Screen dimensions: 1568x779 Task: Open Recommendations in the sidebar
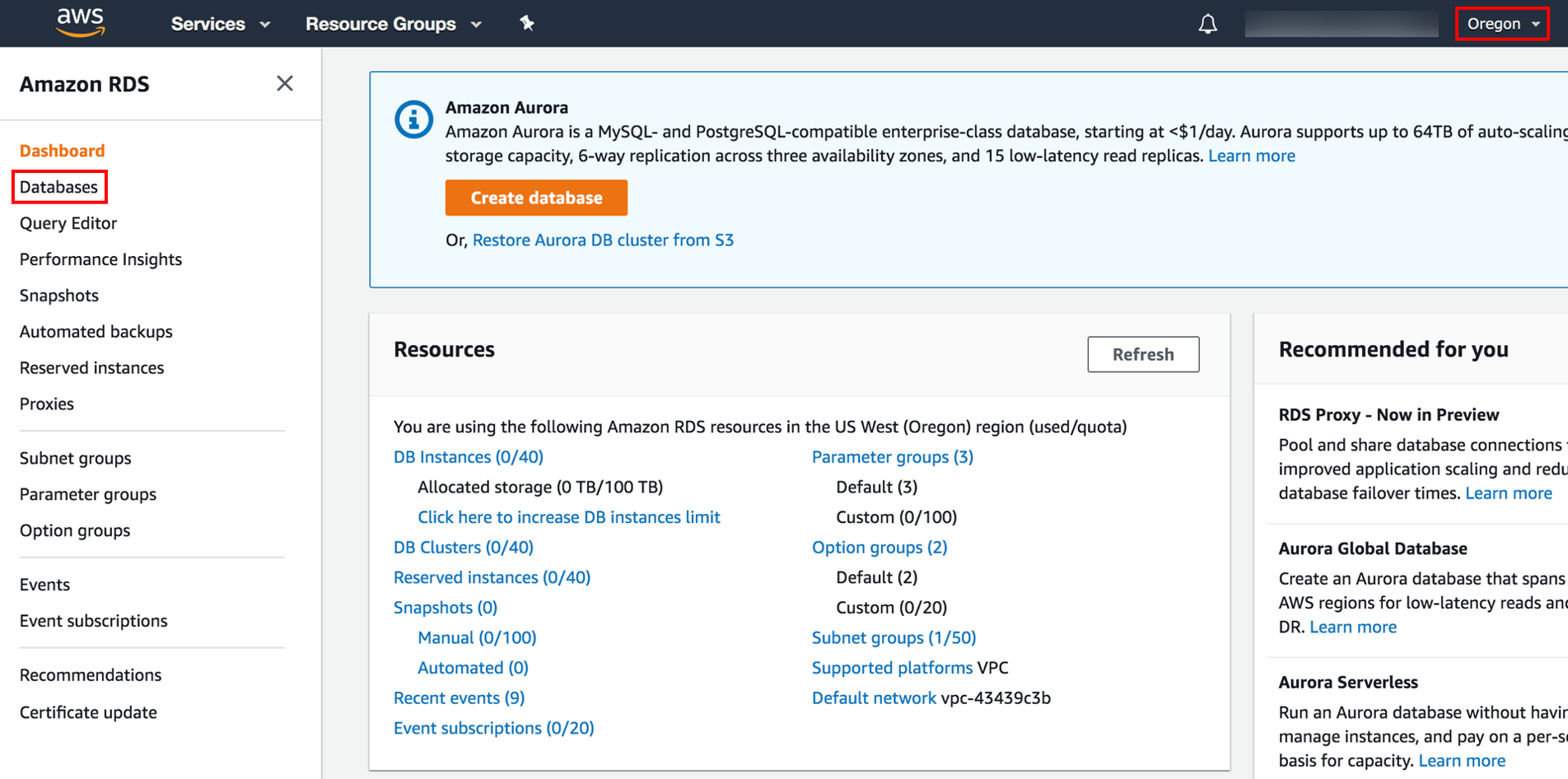pyautogui.click(x=91, y=675)
